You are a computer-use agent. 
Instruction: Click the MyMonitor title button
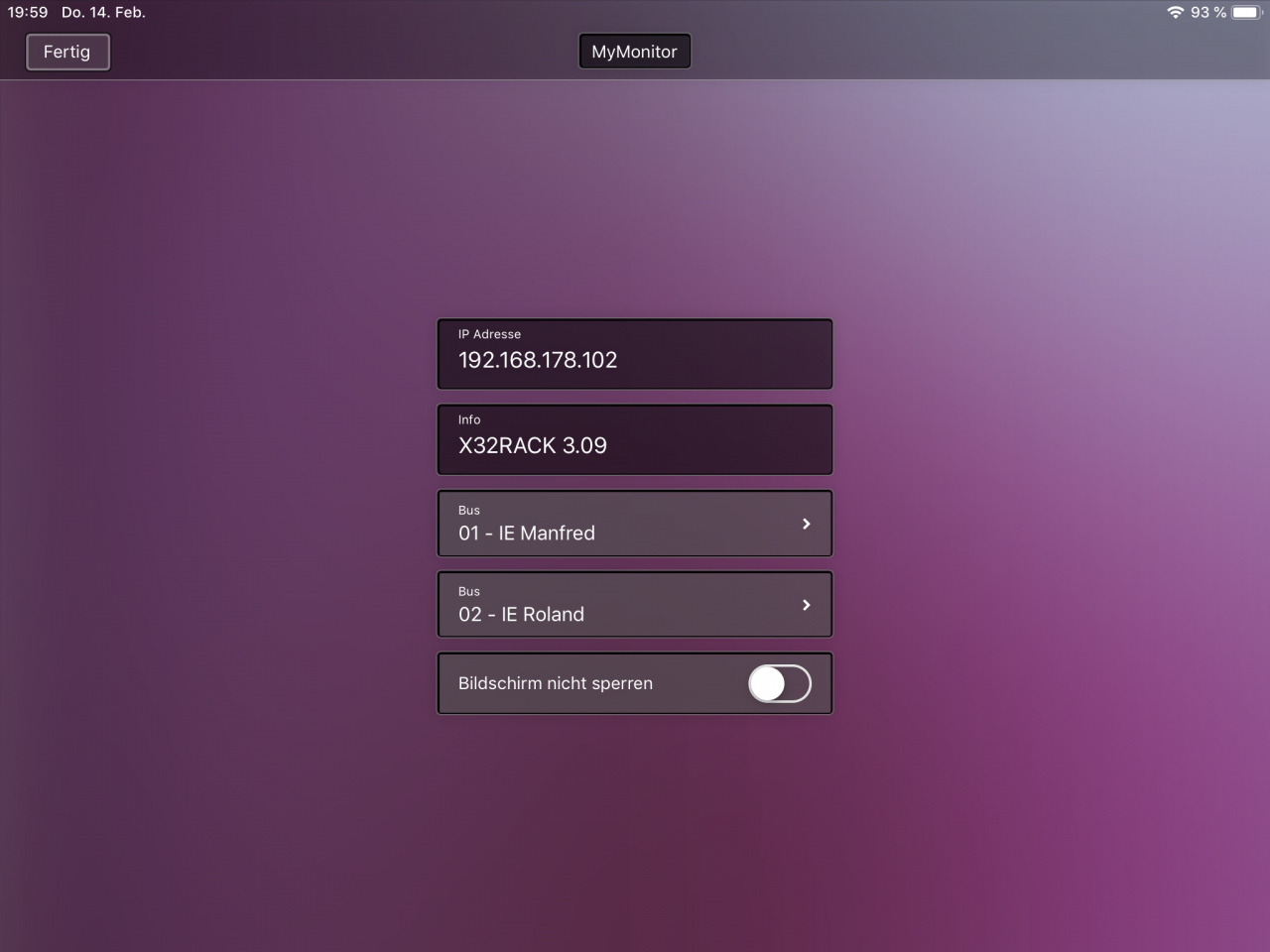pos(634,52)
